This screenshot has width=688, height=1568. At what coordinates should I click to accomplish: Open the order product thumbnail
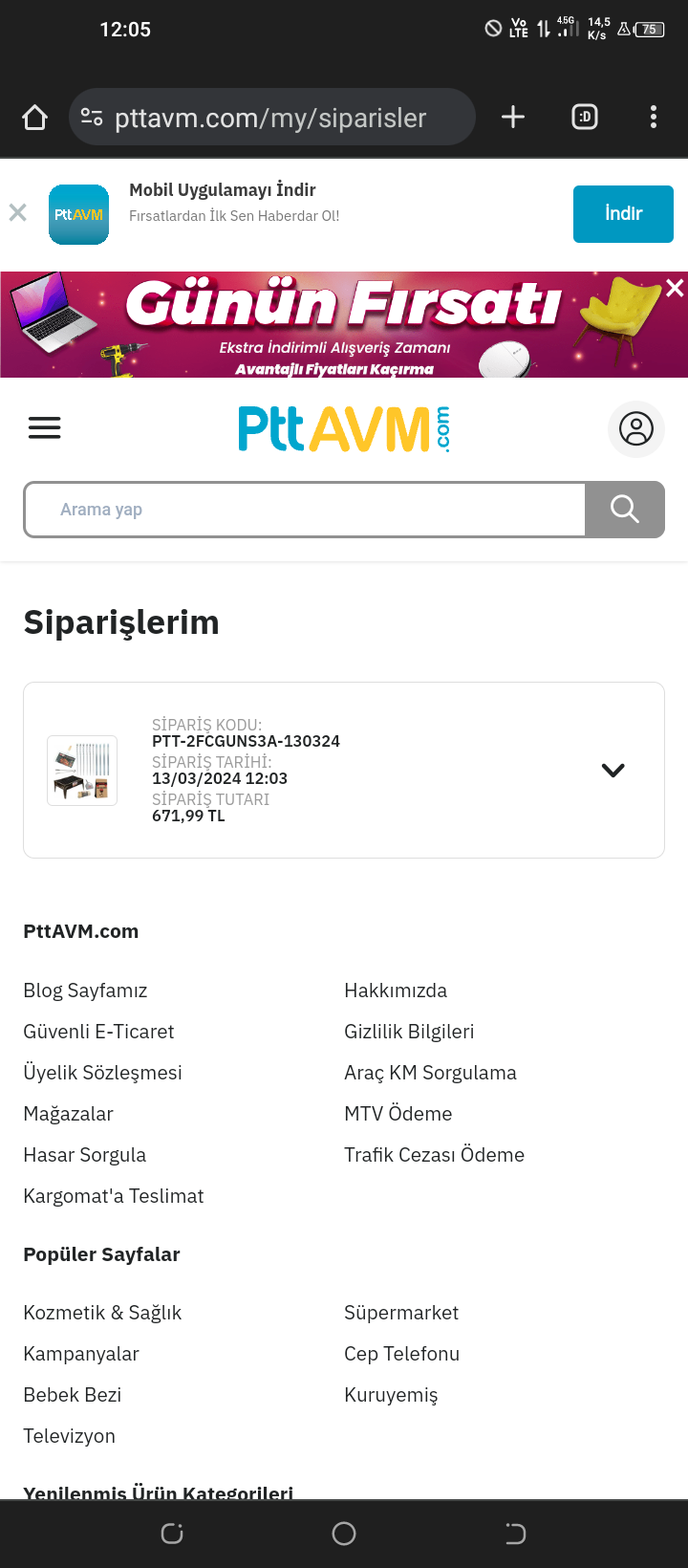pos(82,770)
